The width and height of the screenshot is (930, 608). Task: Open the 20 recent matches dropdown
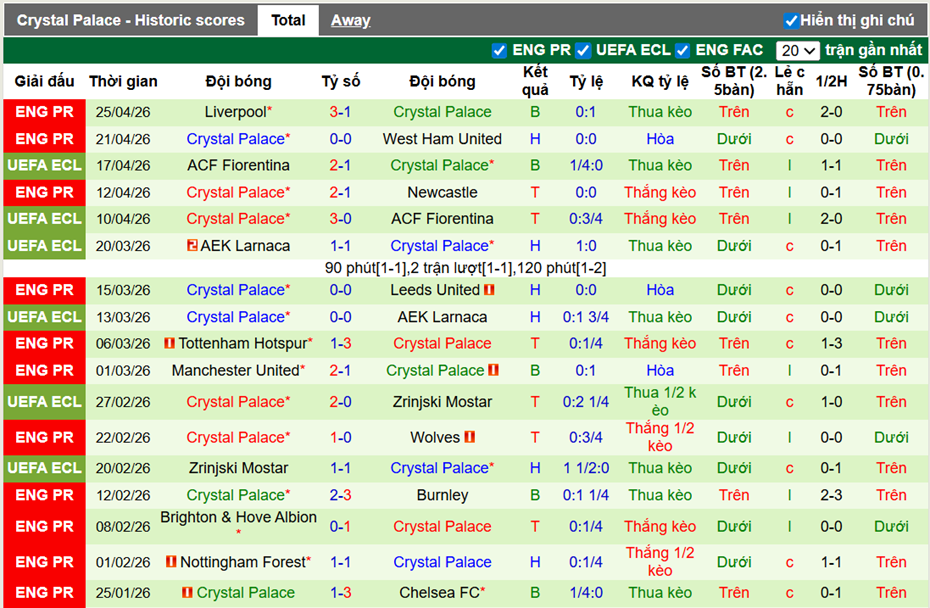(x=797, y=50)
